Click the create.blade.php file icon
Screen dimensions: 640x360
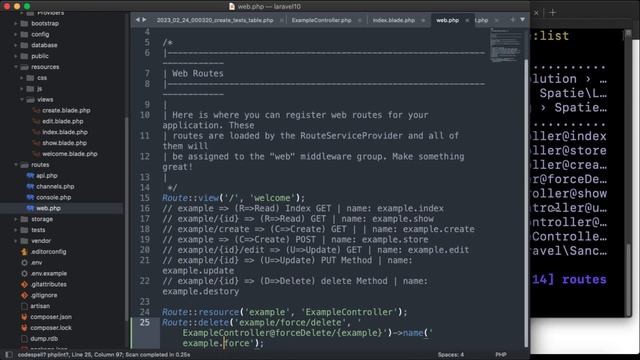[x=36, y=111]
